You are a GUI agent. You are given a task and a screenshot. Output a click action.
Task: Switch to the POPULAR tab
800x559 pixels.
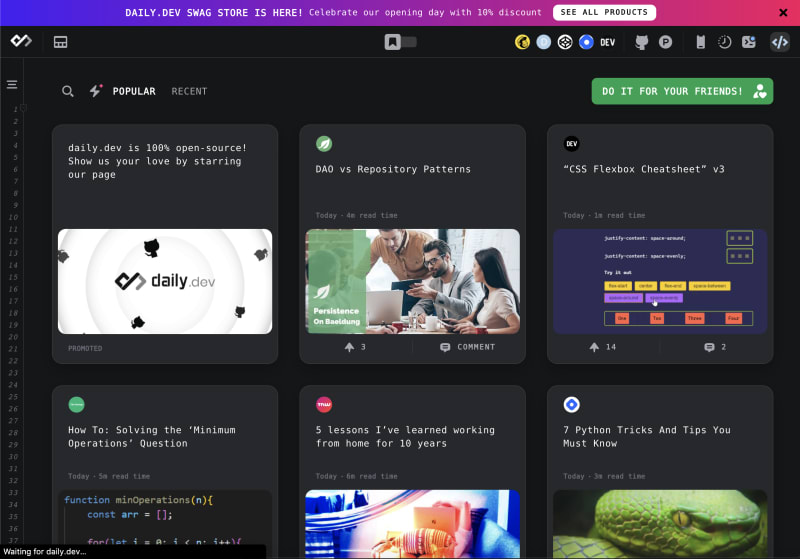coord(134,91)
